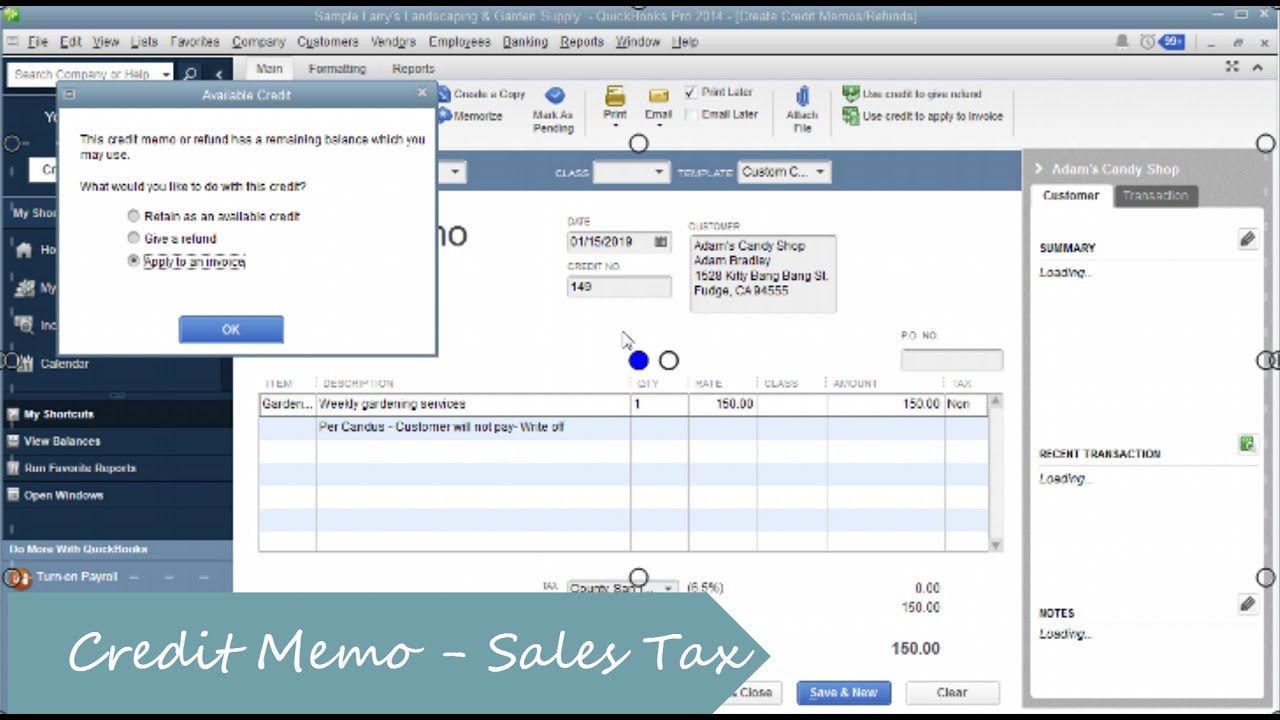
Task: Click 'Weekly gardening services' description cell
Action: point(473,404)
